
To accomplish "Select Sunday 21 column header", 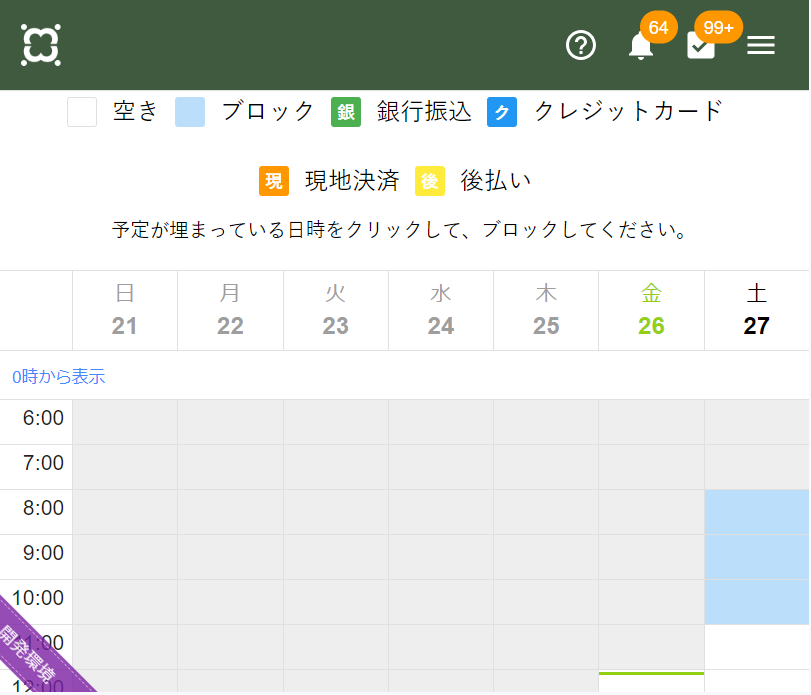I will pyautogui.click(x=125, y=310).
